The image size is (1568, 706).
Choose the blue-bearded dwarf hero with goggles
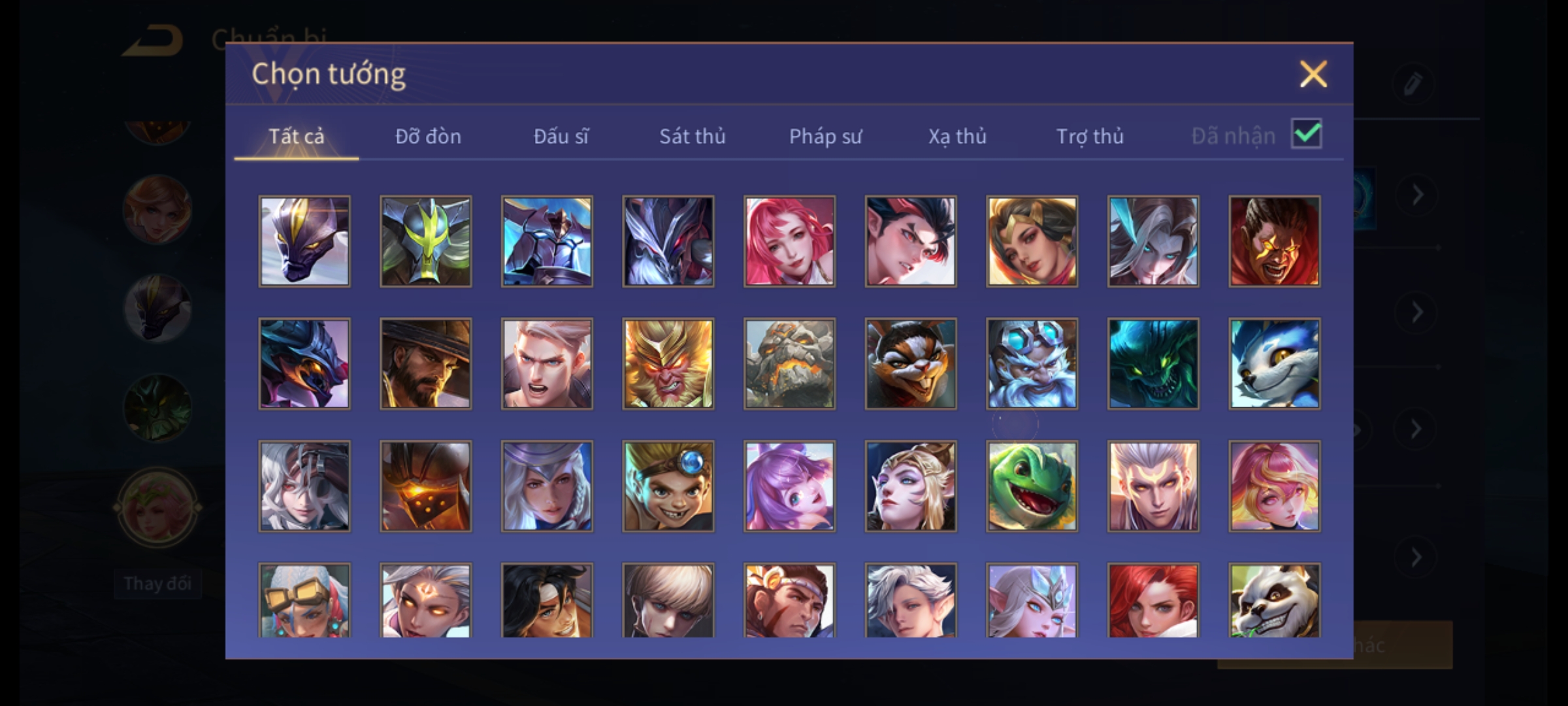coord(1032,364)
